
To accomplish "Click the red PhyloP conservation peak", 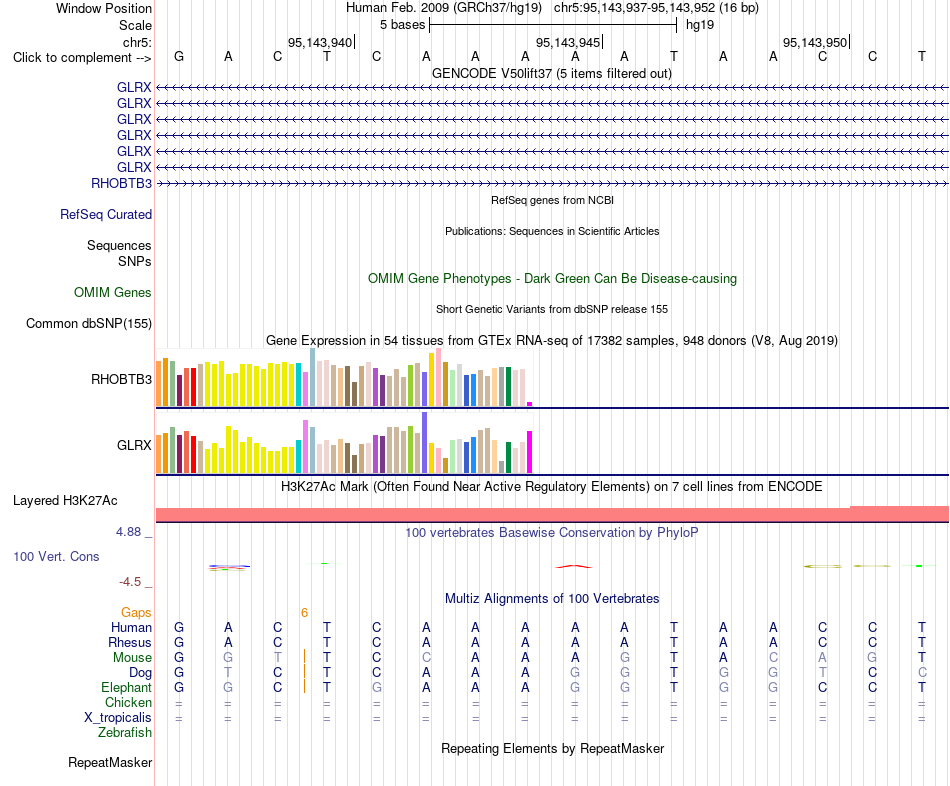I will pyautogui.click(x=574, y=567).
